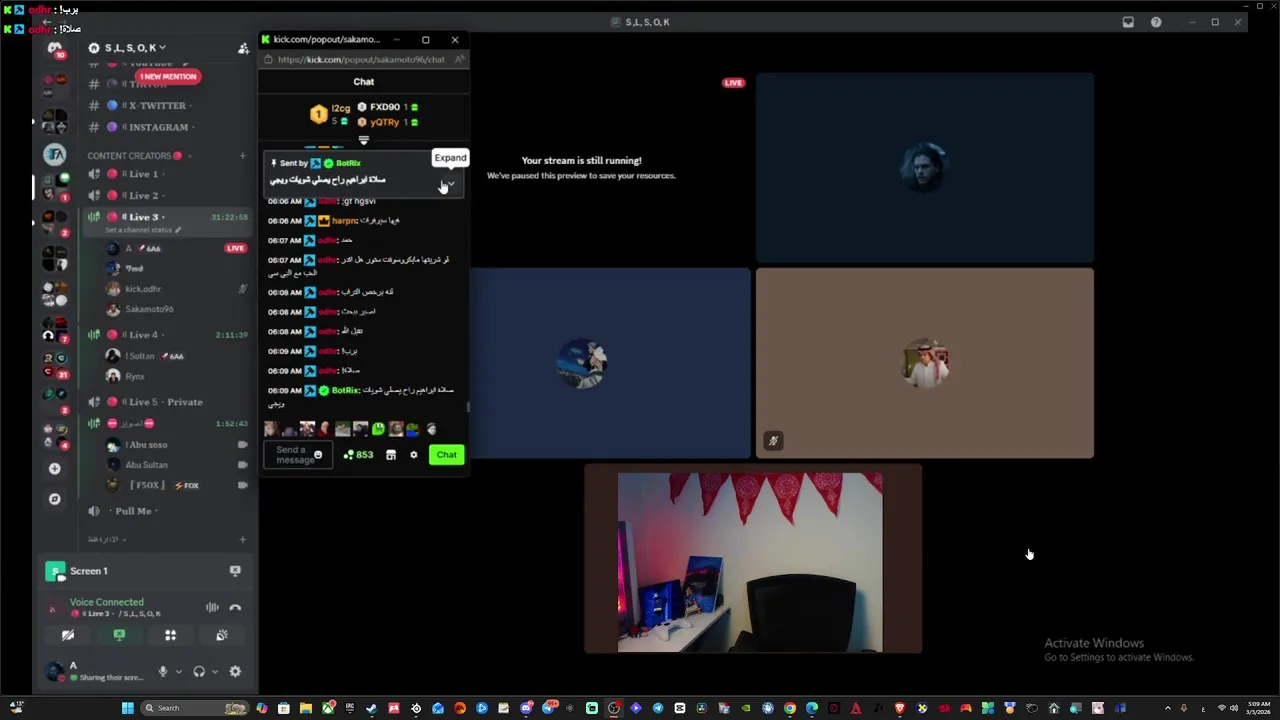
Task: Click the Voice Connected status text
Action: [106, 602]
